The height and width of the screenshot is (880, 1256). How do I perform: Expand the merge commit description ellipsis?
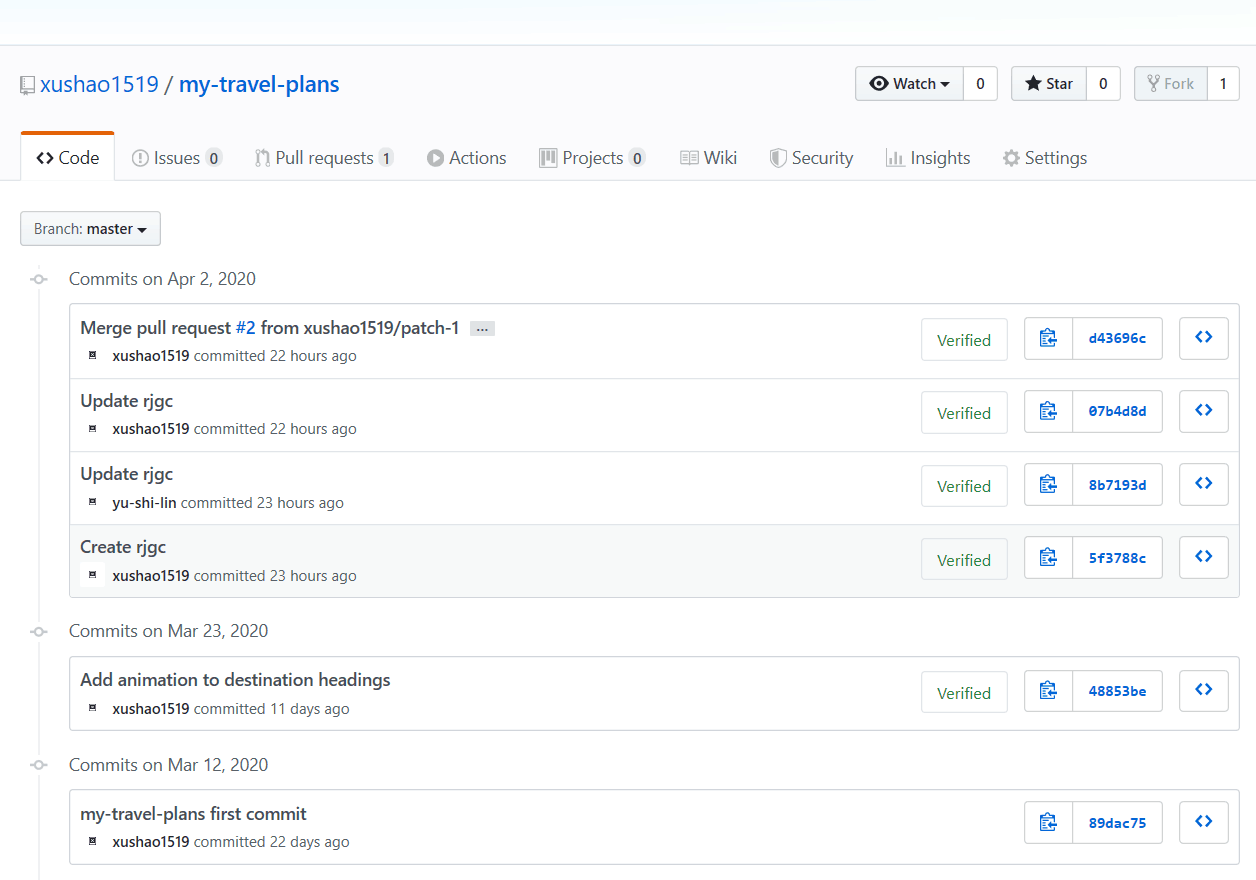pos(482,329)
